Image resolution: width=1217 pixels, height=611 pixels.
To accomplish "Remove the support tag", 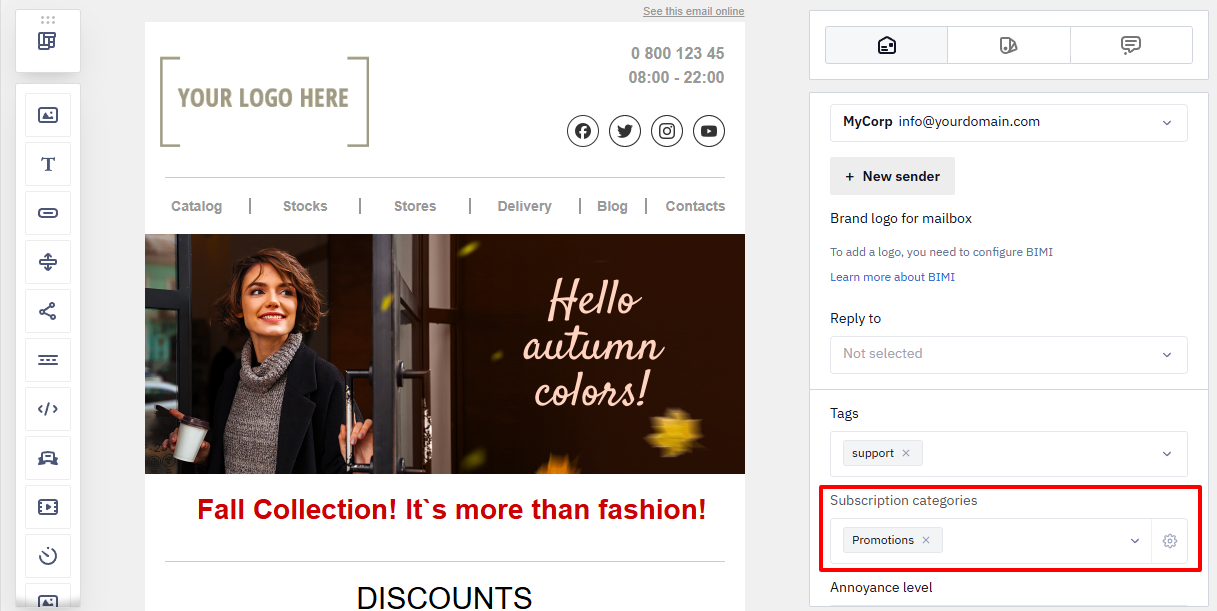I will click(x=906, y=453).
